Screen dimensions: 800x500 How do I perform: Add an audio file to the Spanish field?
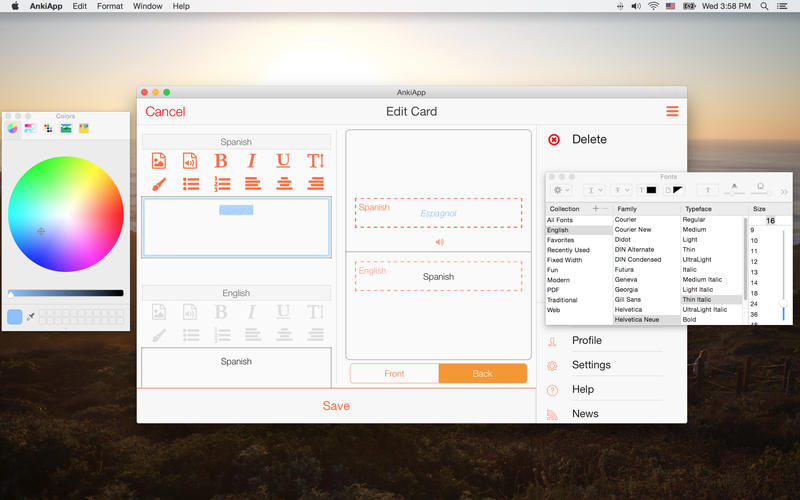(x=190, y=161)
